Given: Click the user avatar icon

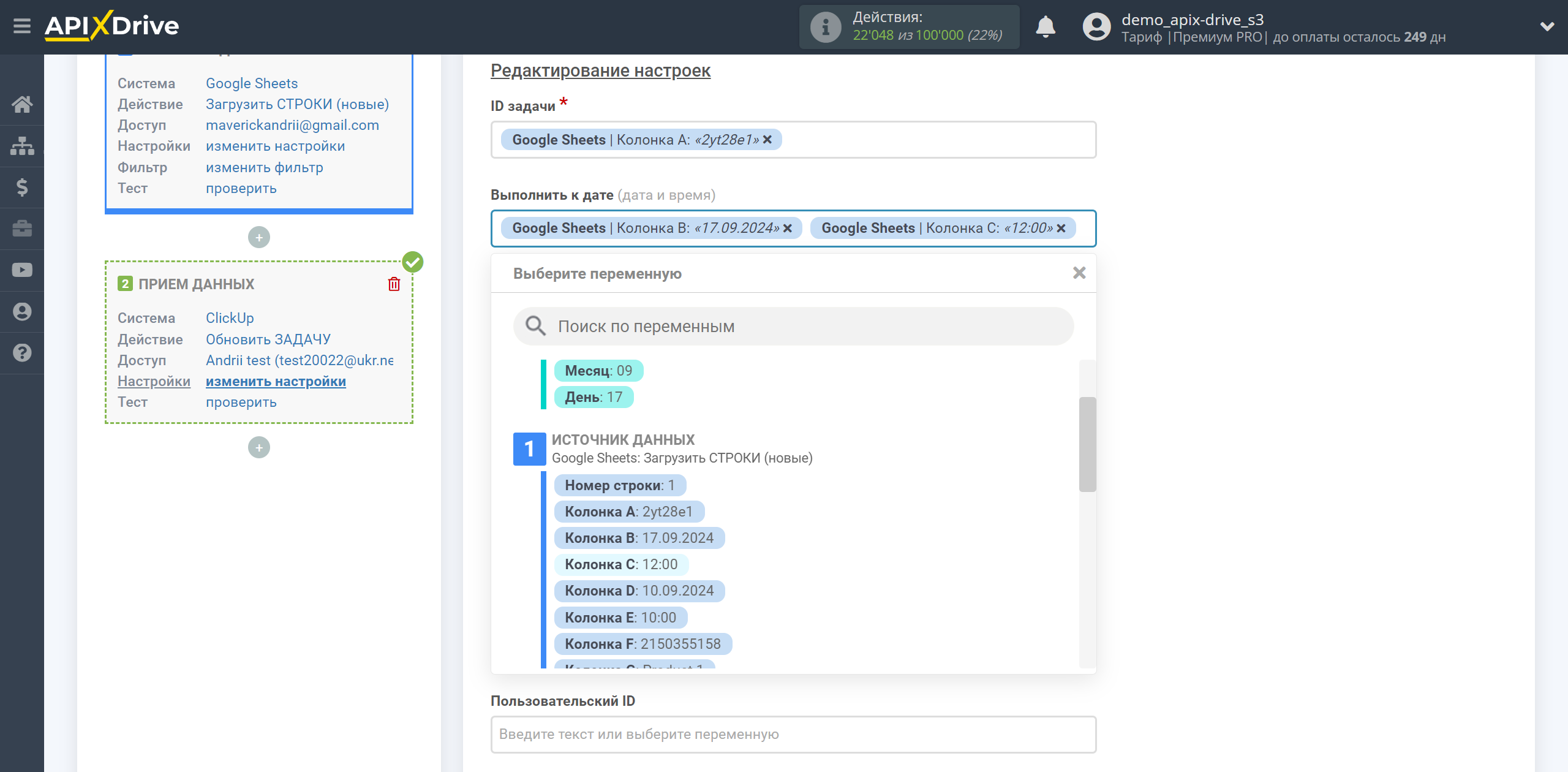Looking at the screenshot, I should pyautogui.click(x=1096, y=27).
